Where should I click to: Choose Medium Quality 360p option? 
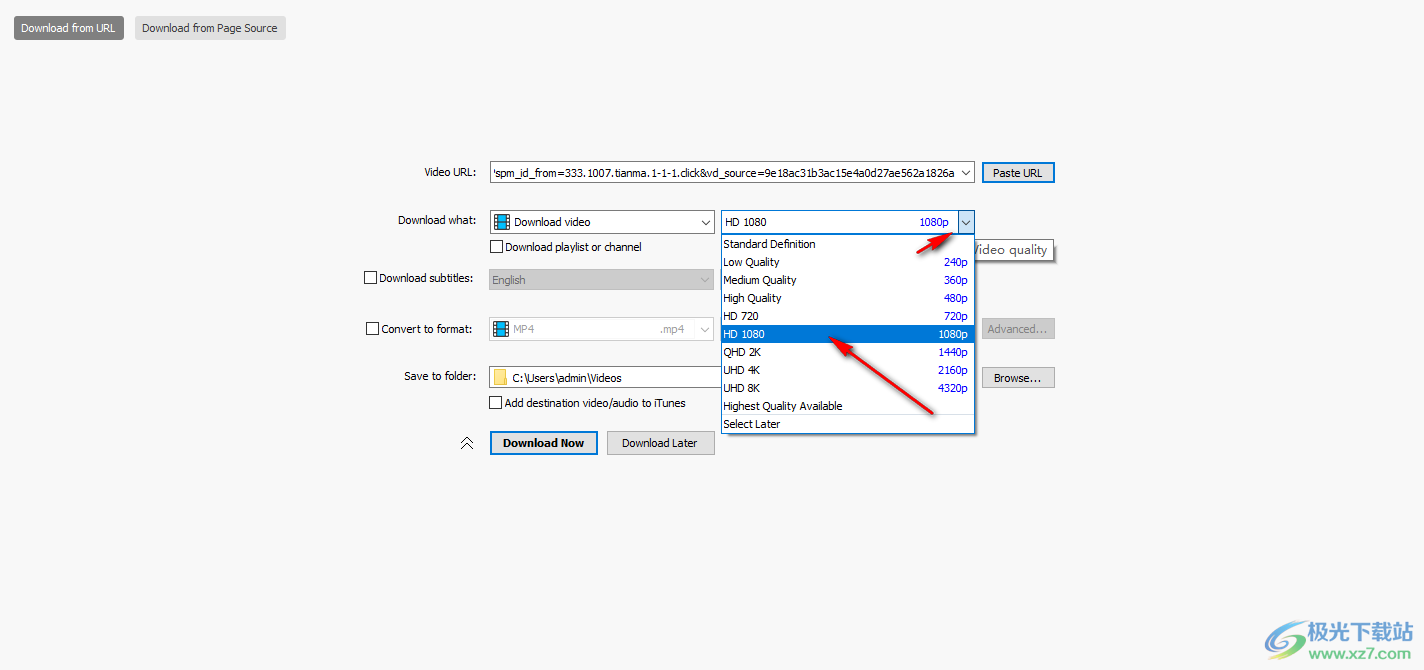pyautogui.click(x=847, y=280)
